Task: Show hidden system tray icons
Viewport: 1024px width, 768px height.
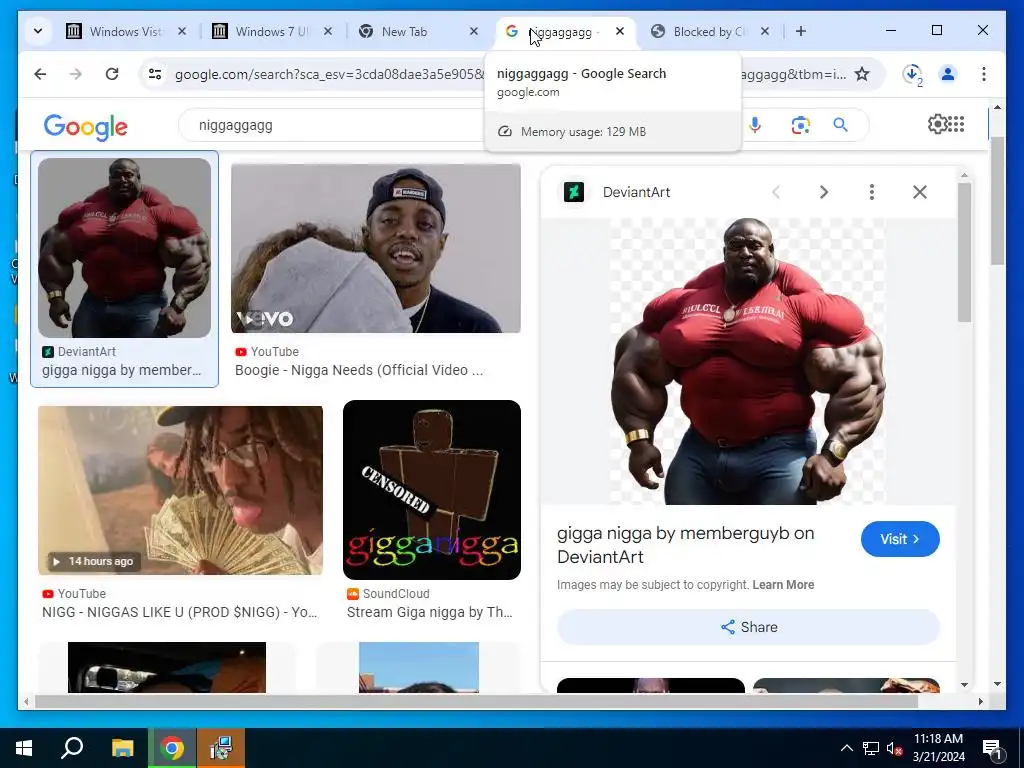Action: pos(846,748)
